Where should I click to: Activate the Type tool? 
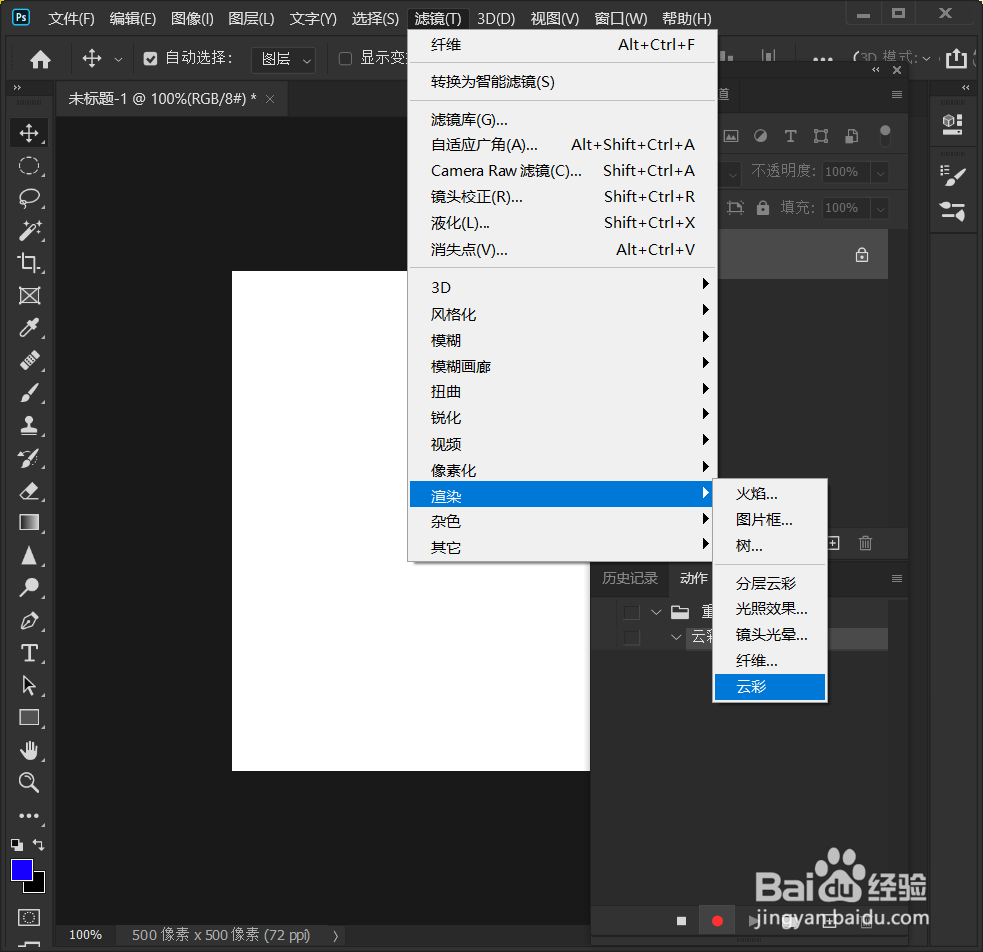point(30,652)
